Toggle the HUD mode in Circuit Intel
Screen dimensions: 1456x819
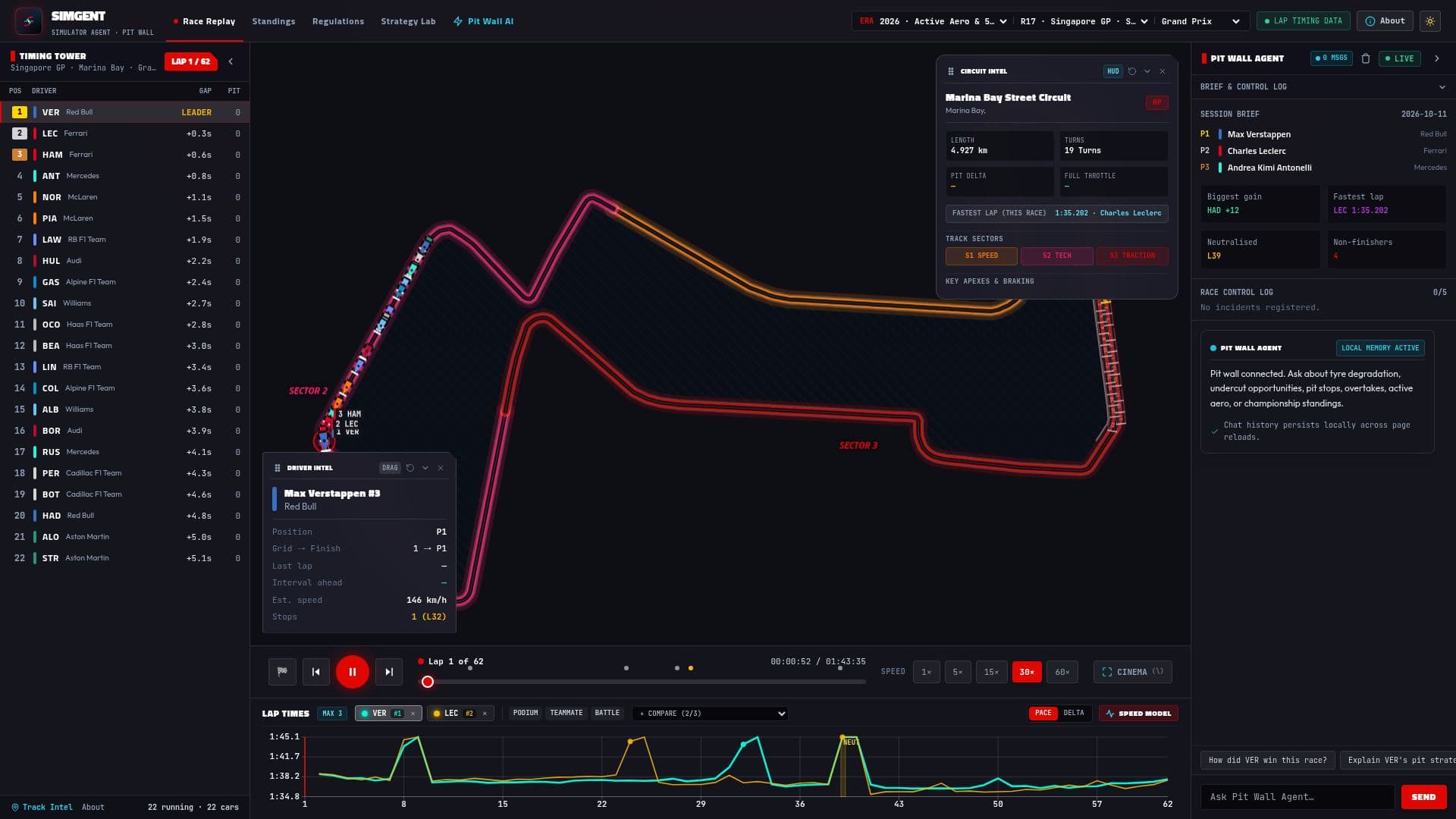coord(1112,71)
